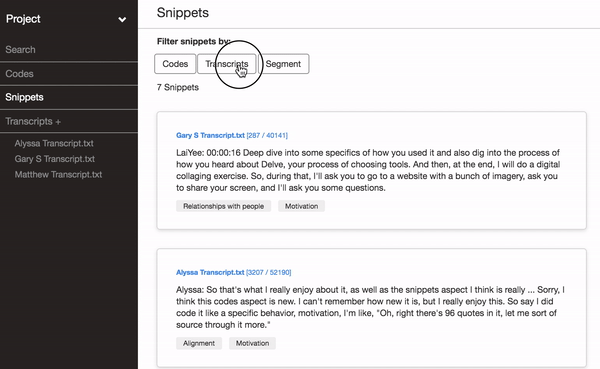The image size is (600, 369).
Task: Click the 7 Snippets count text
Action: click(x=178, y=87)
